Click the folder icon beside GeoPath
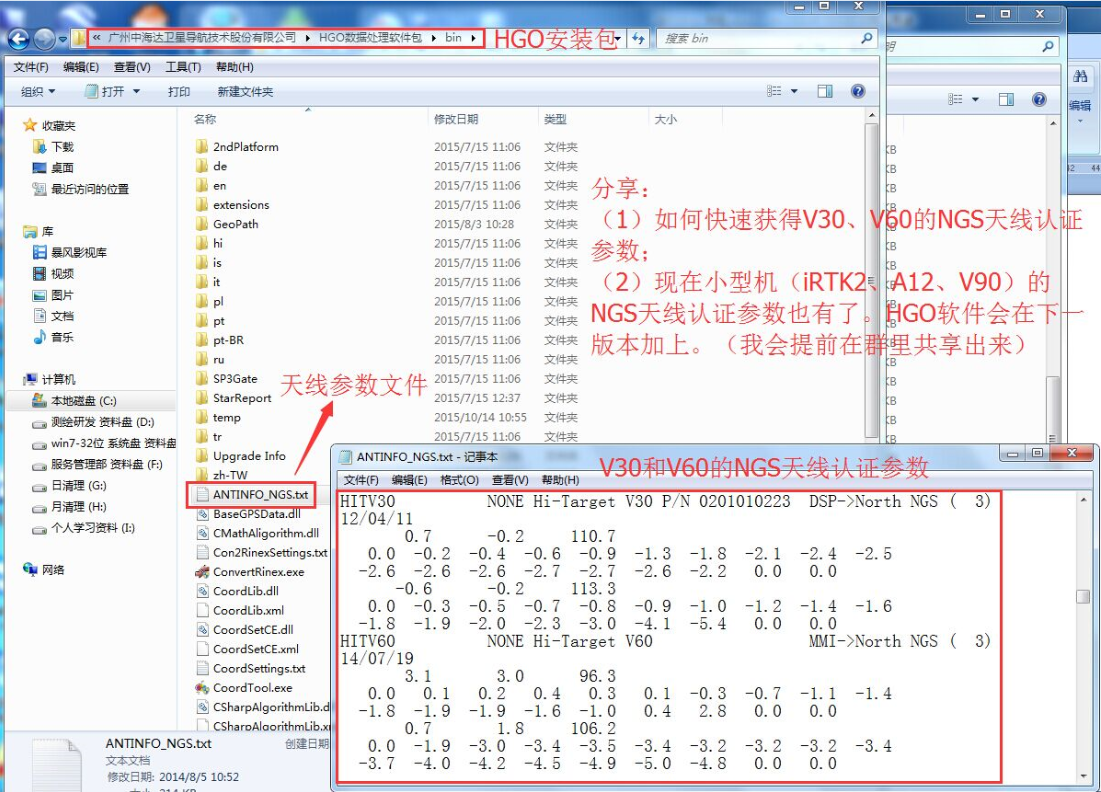Screen dimensions: 1101x792 pos(202,223)
